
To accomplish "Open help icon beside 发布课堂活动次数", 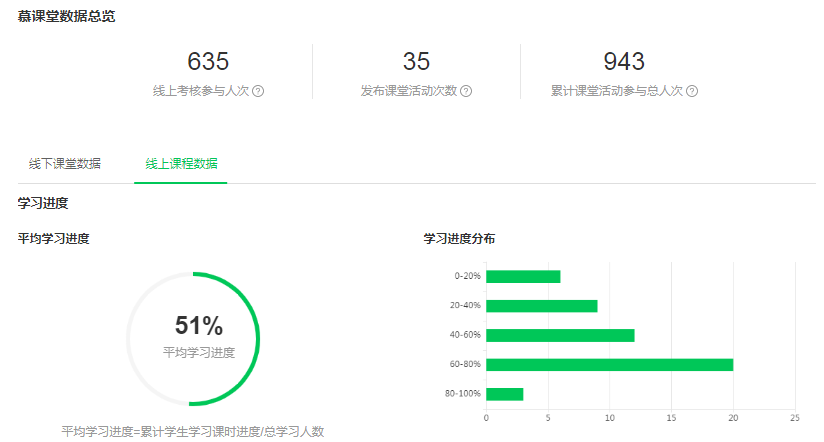I will [466, 91].
